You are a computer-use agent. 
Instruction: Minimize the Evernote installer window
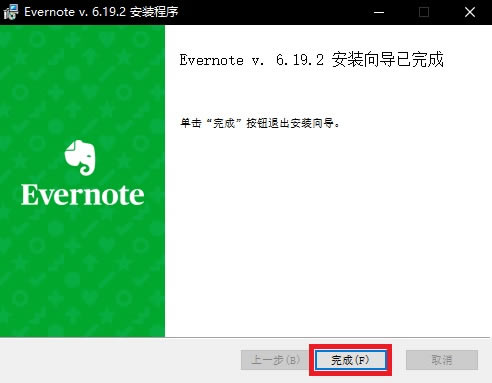(379, 12)
